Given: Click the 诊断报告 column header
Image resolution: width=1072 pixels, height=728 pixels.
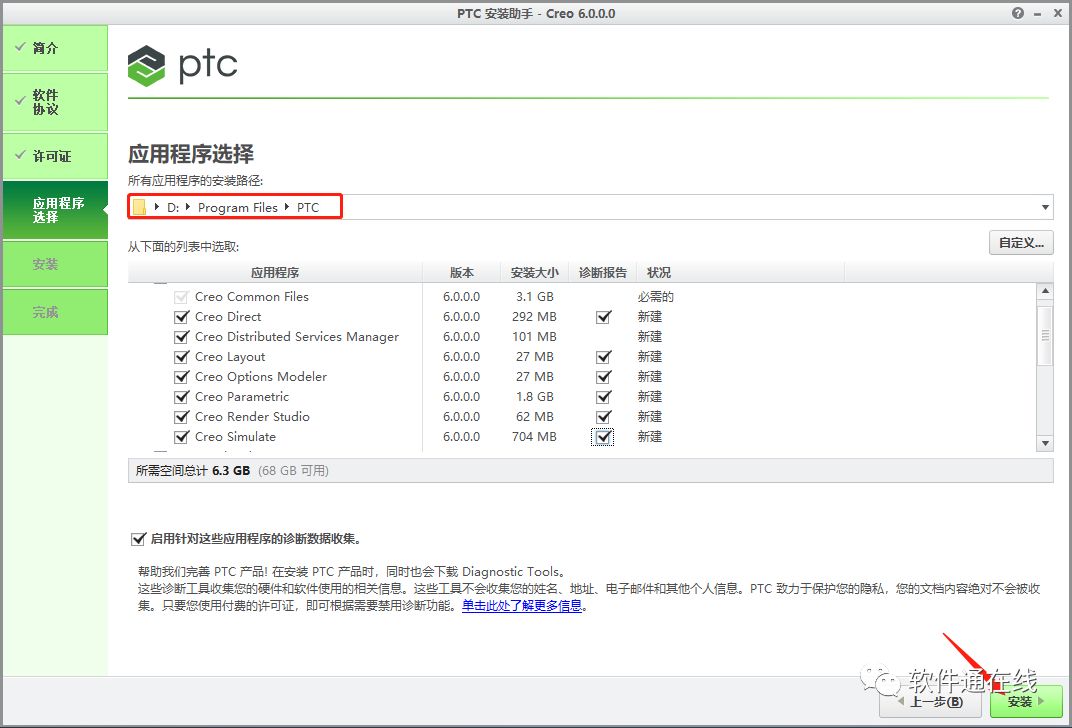Looking at the screenshot, I should [x=602, y=273].
